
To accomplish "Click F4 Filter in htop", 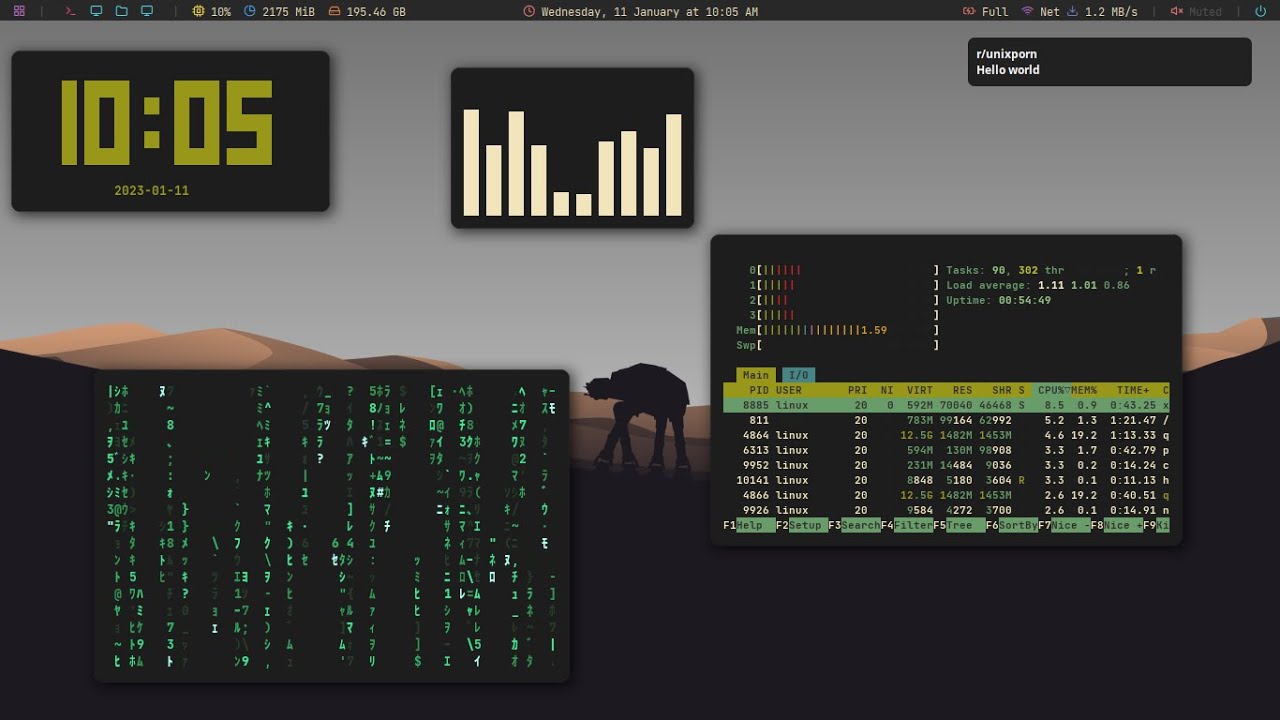I will click(x=906, y=525).
